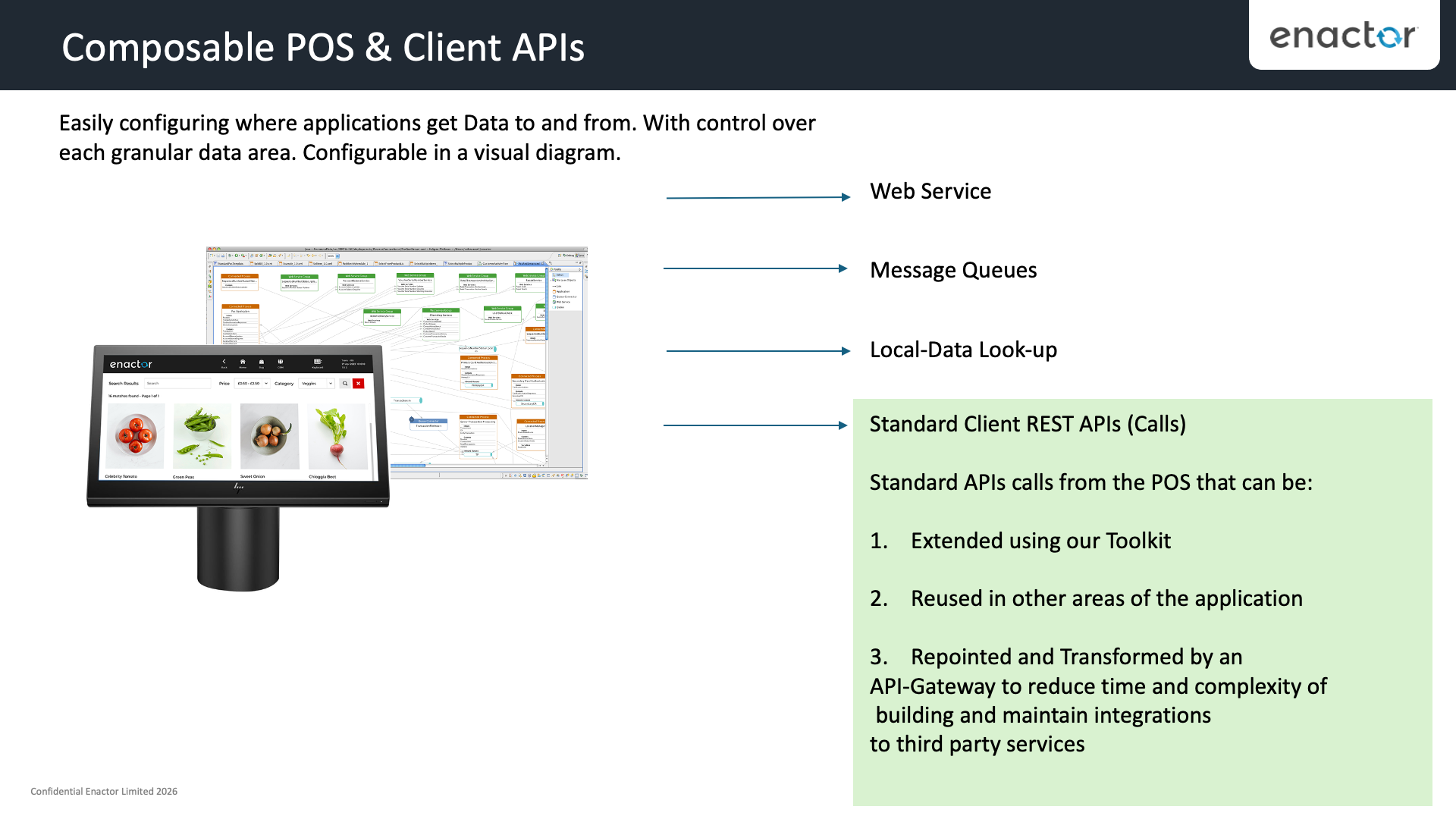Switch to the CustomerActivityFlow editor tab

(x=494, y=264)
